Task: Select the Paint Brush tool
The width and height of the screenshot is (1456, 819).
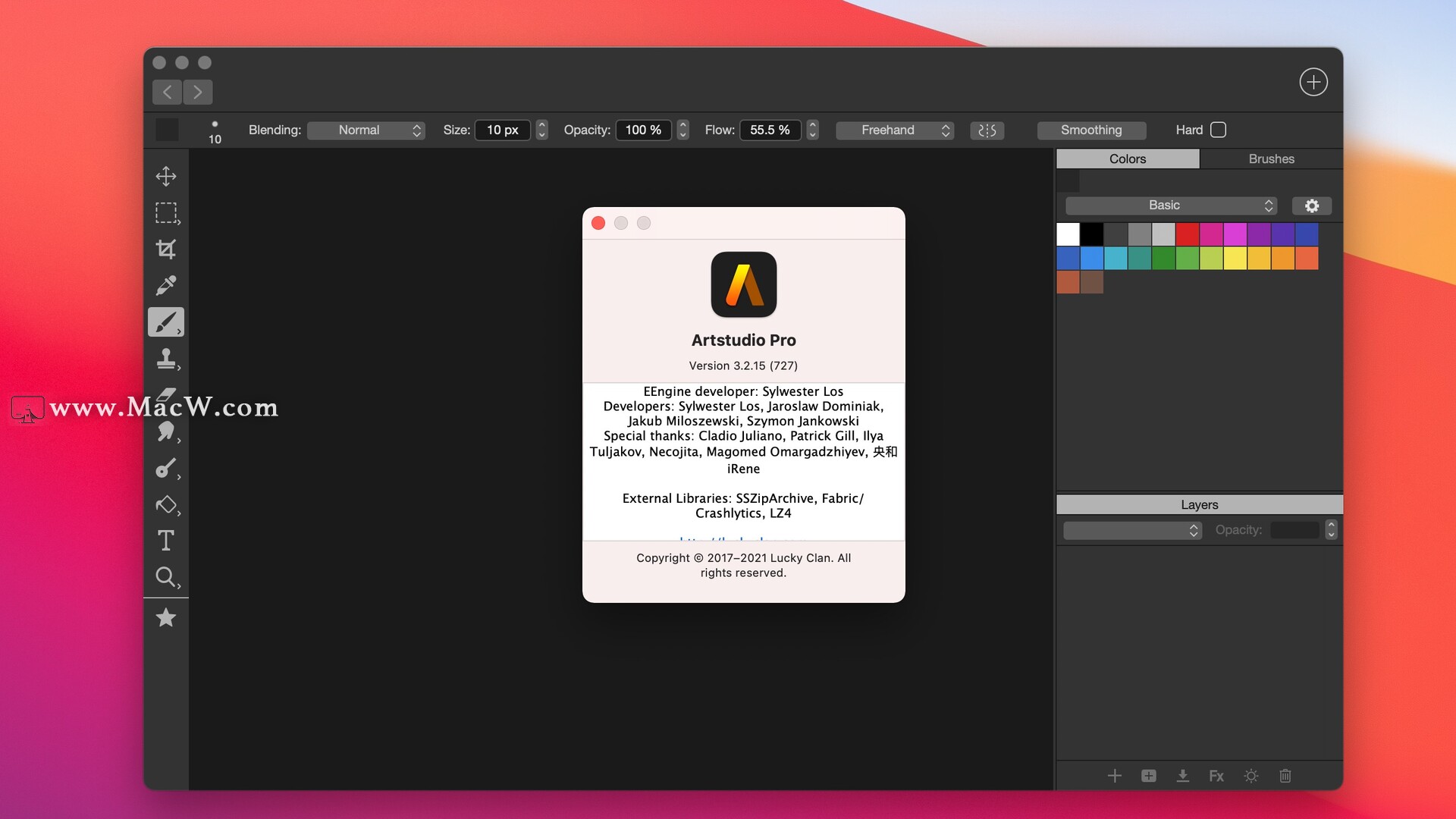Action: tap(166, 322)
